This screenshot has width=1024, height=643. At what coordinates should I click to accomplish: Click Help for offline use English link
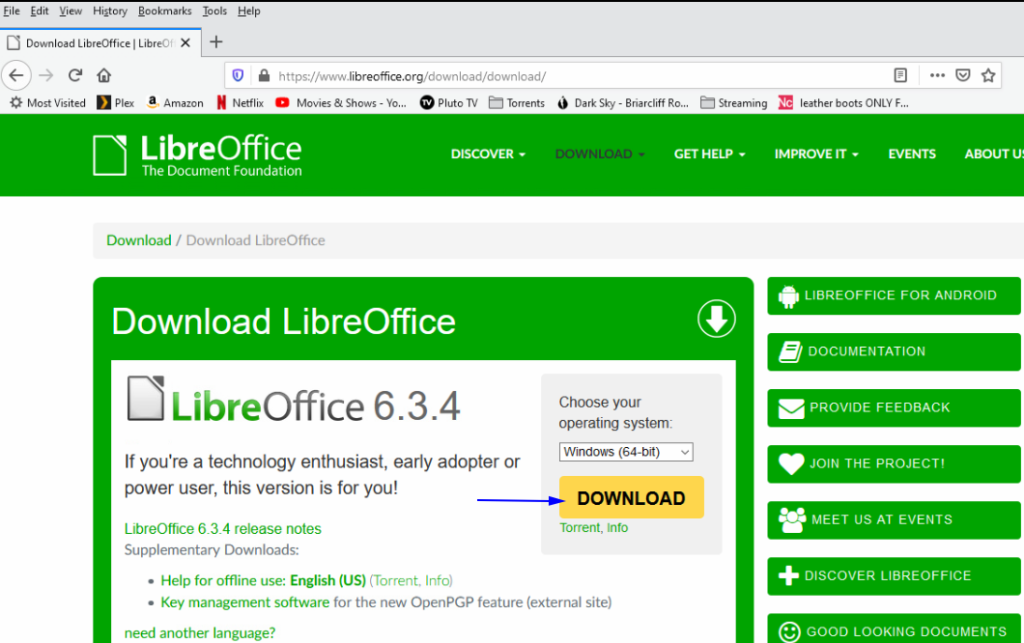point(263,580)
